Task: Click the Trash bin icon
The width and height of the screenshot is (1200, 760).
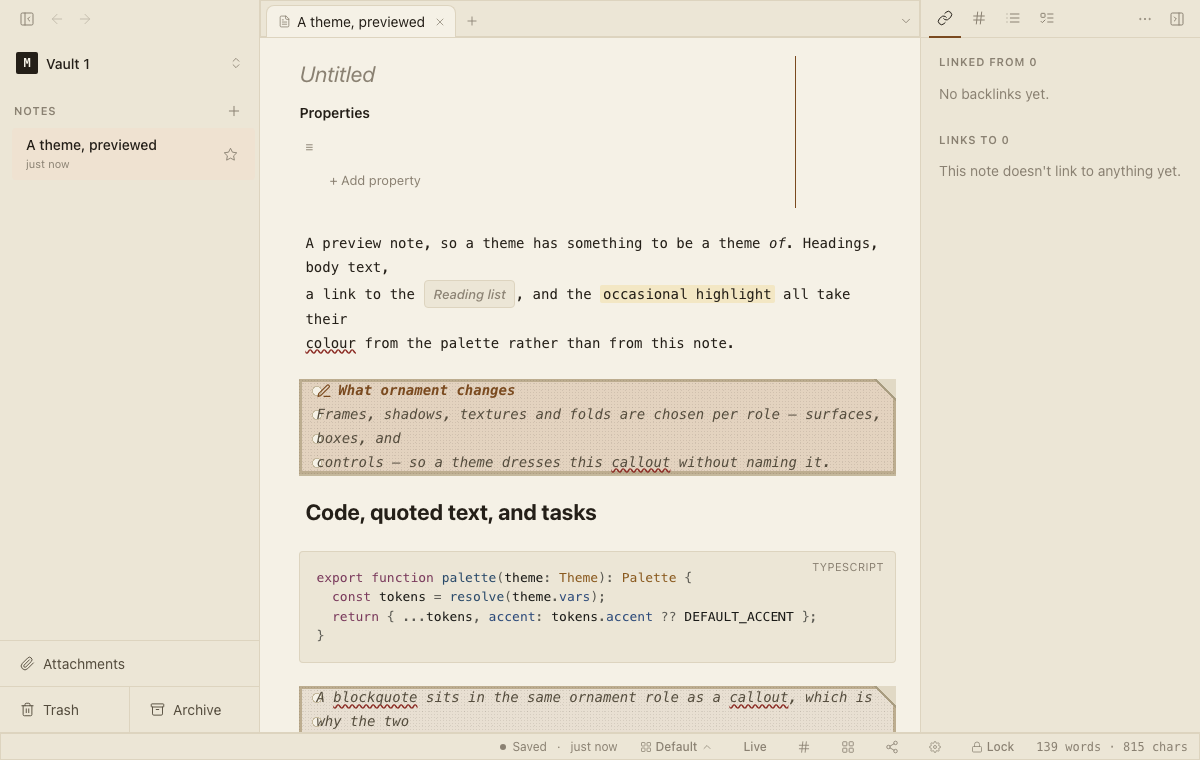Action: click(27, 710)
